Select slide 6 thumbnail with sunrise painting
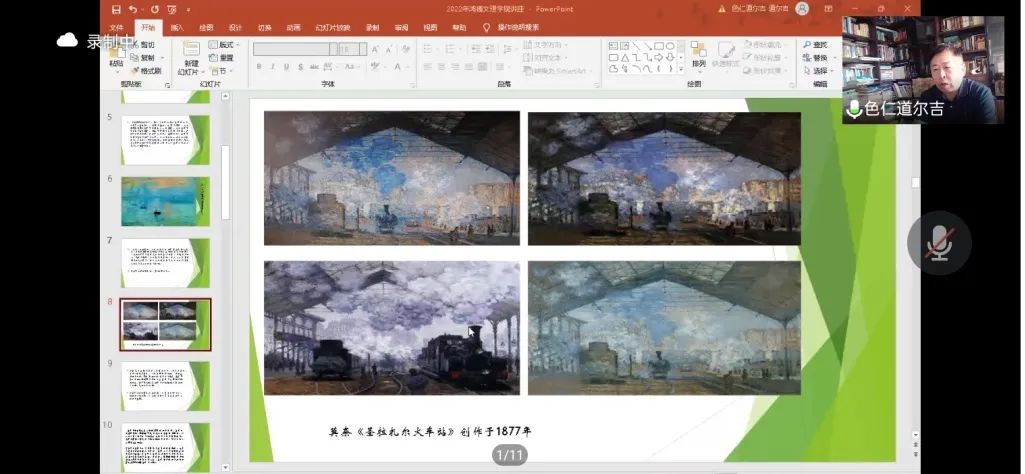 coord(165,201)
